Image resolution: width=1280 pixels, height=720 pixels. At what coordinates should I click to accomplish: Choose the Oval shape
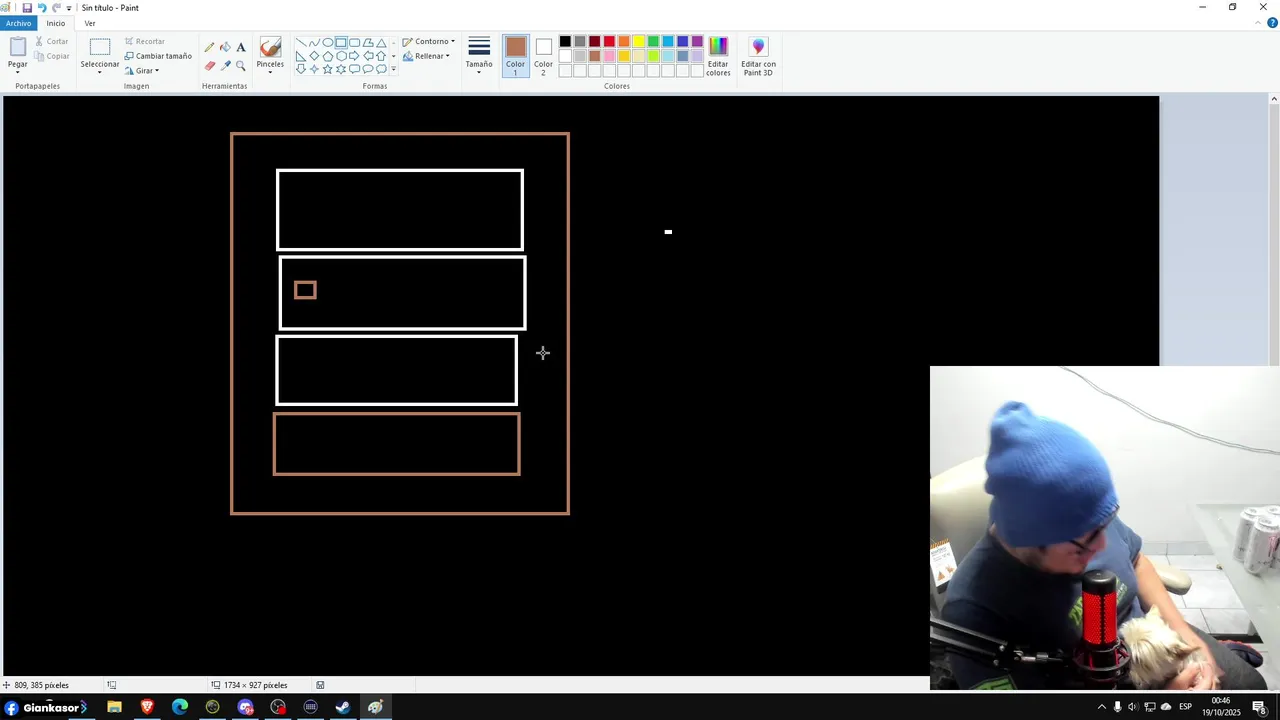click(328, 42)
